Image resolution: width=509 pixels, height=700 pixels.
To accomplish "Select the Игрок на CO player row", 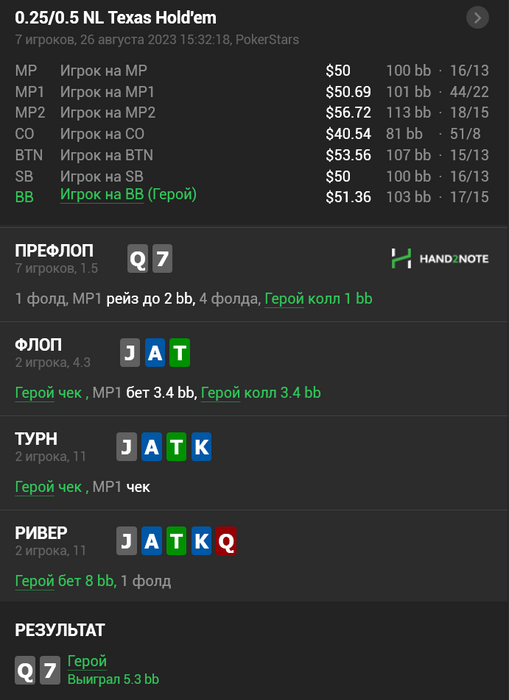I will coord(252,134).
